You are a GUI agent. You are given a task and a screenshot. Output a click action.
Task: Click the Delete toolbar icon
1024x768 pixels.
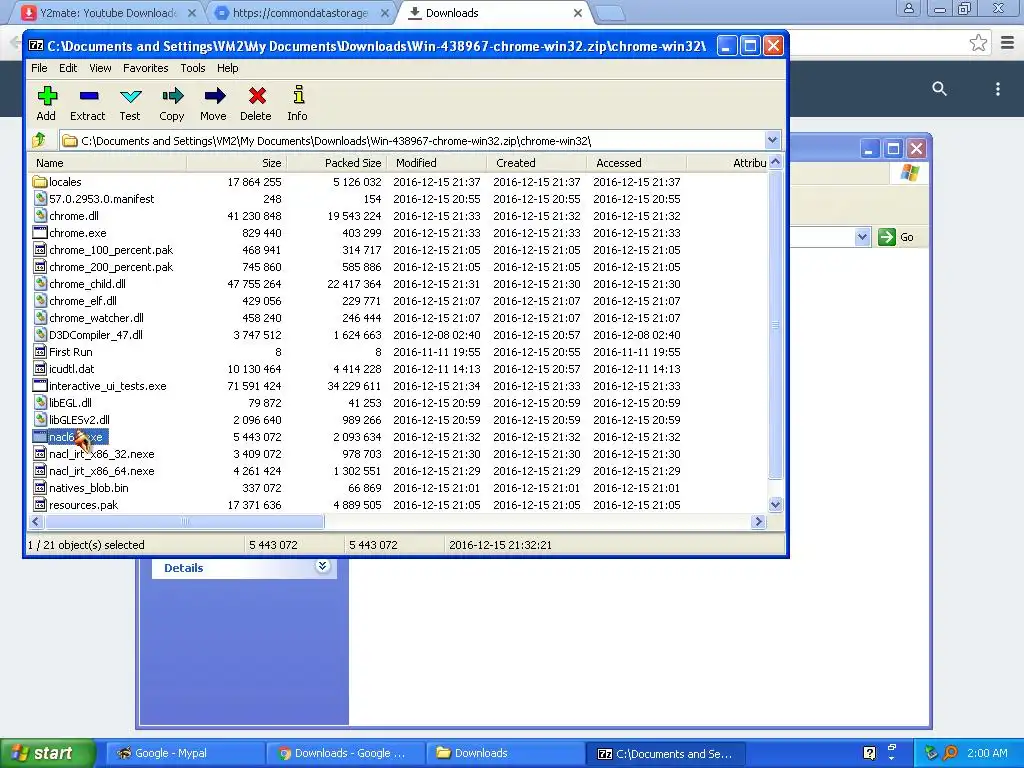[x=257, y=96]
